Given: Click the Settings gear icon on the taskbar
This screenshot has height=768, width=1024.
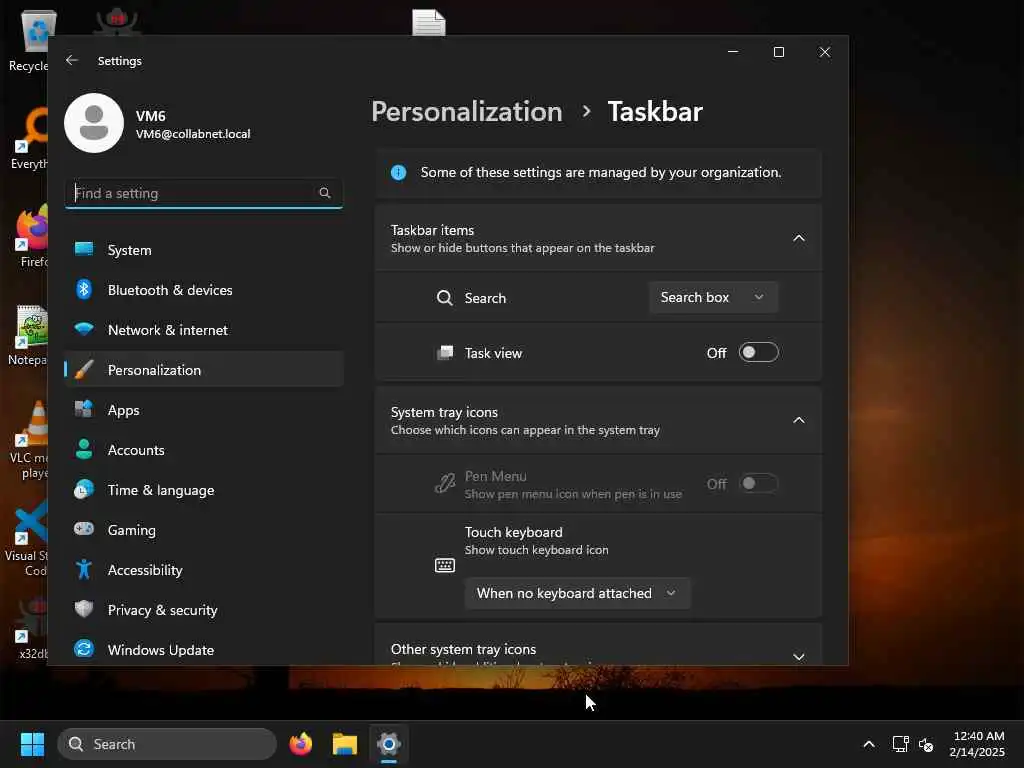Looking at the screenshot, I should (389, 744).
